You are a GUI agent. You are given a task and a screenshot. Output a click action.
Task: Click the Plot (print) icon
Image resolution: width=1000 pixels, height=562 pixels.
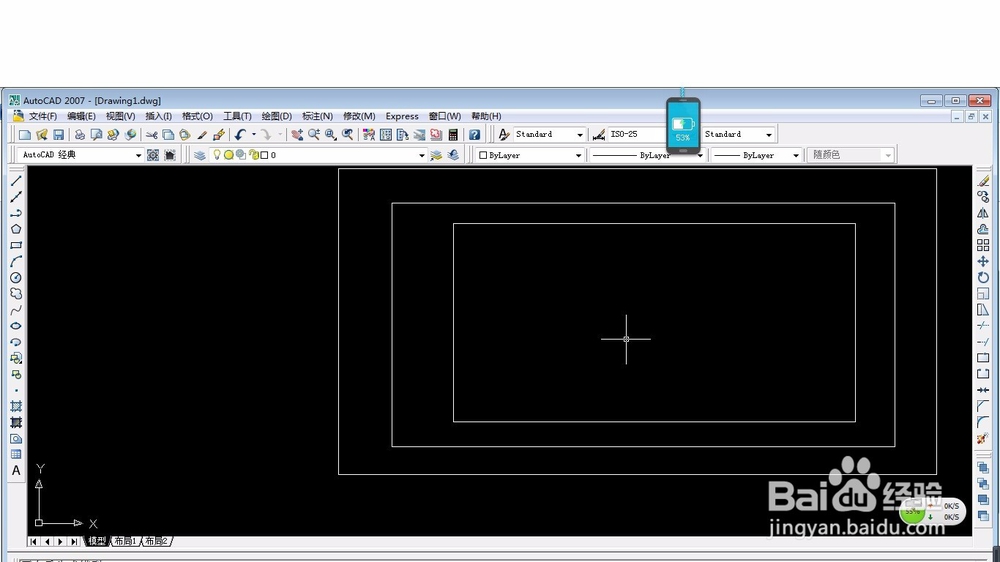[x=80, y=135]
